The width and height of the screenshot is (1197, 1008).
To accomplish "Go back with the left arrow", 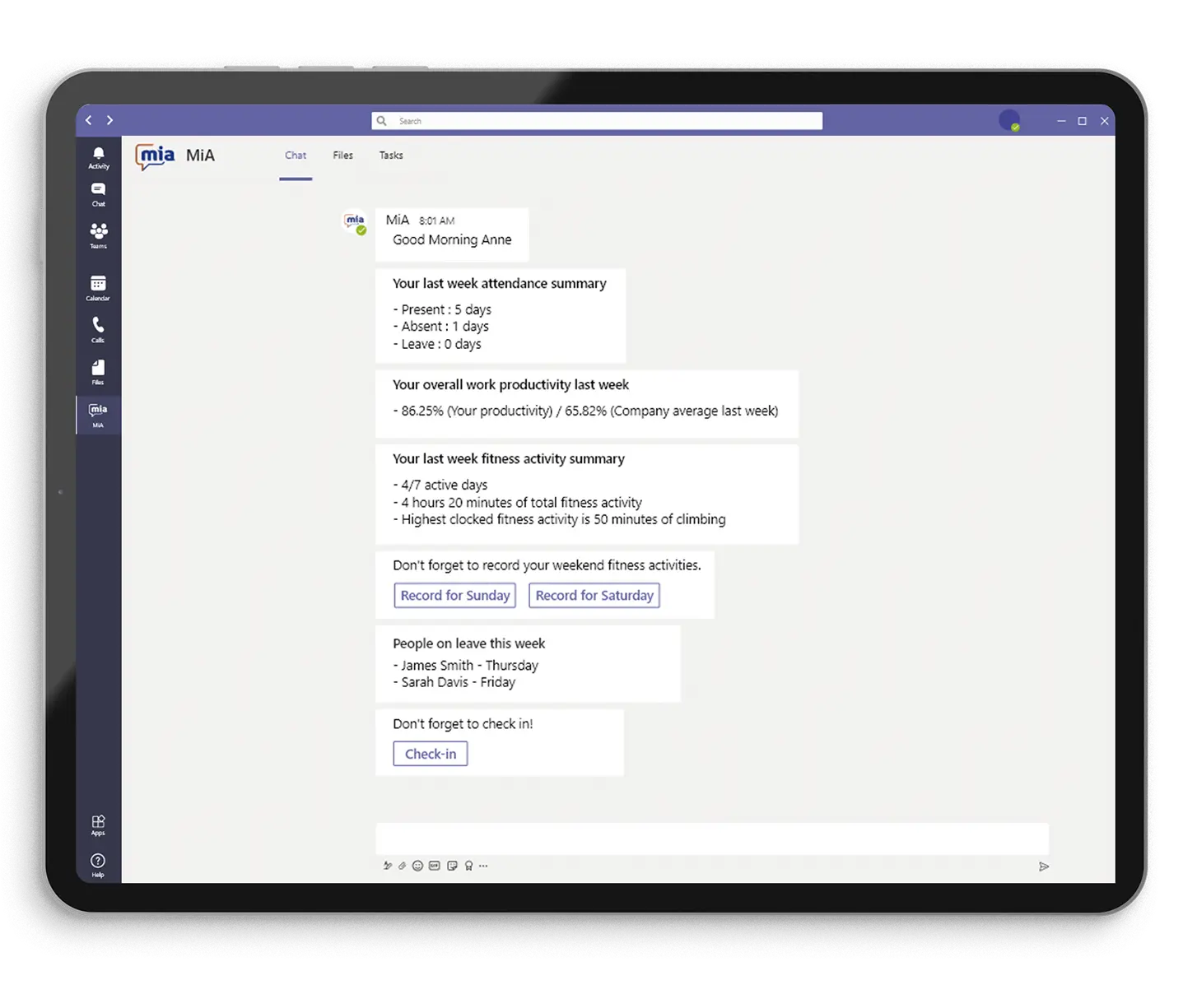I will tap(89, 120).
